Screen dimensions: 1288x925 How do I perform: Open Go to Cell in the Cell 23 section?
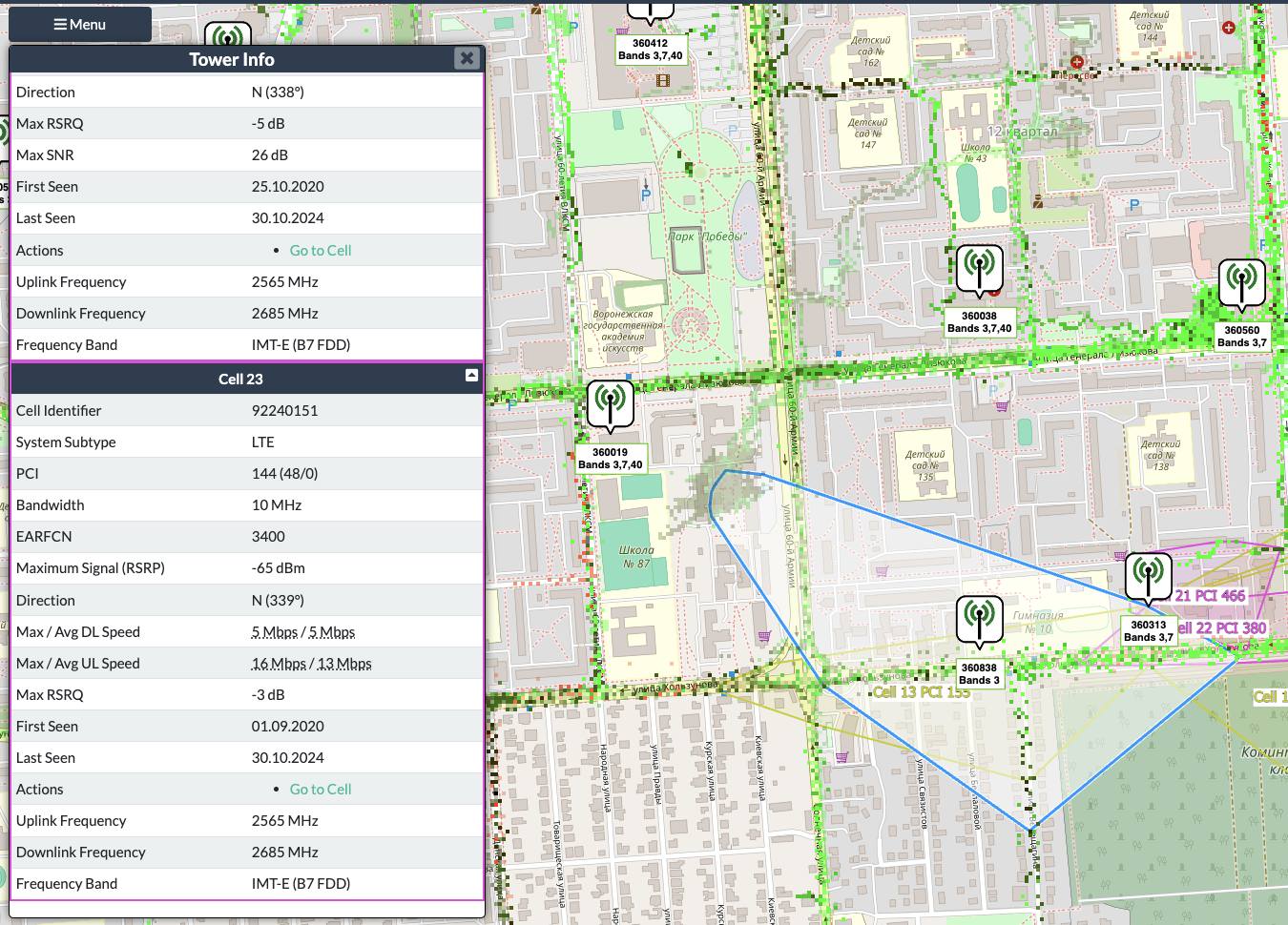click(320, 789)
